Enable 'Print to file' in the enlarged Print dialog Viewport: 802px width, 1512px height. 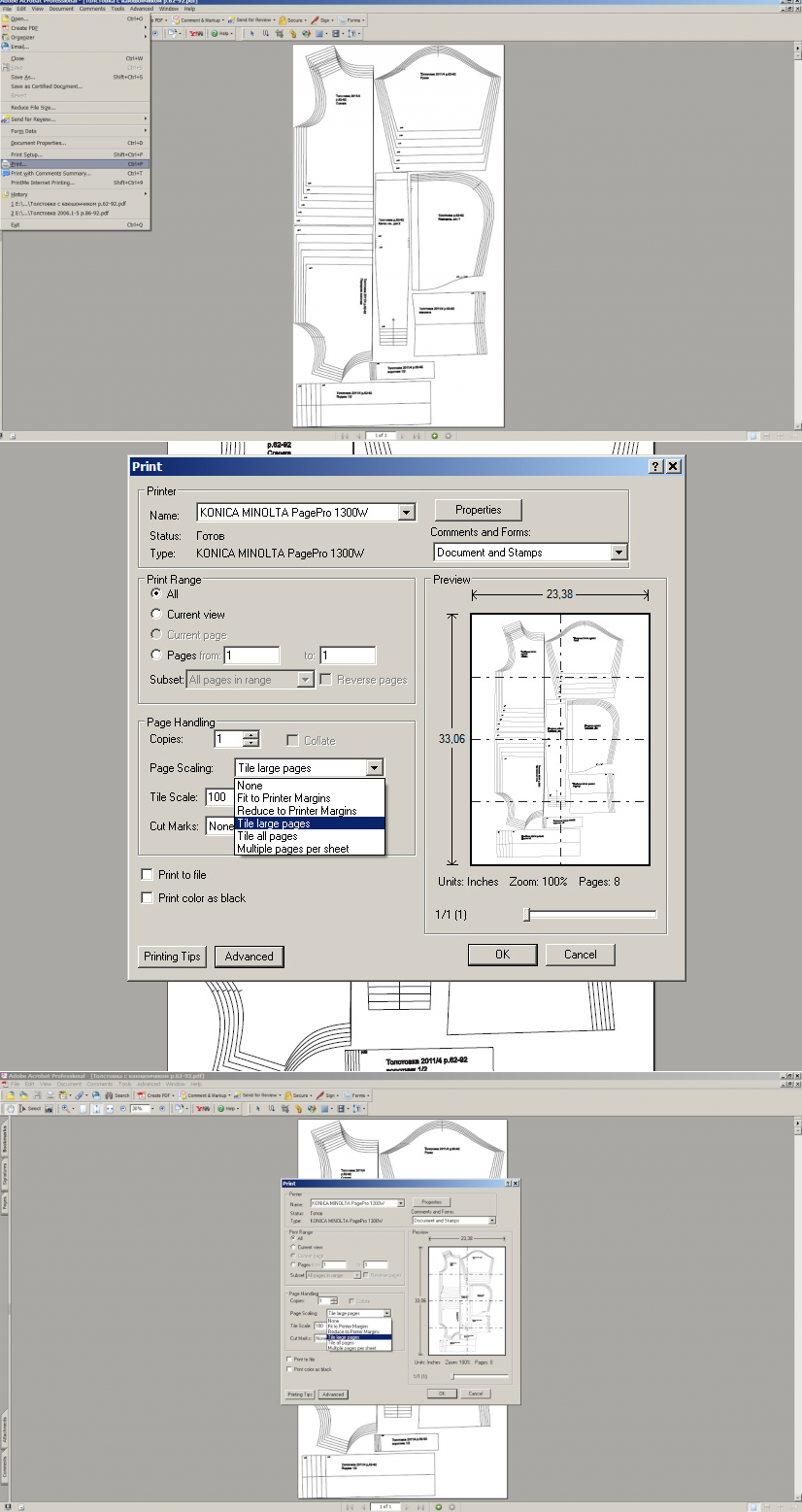147,875
